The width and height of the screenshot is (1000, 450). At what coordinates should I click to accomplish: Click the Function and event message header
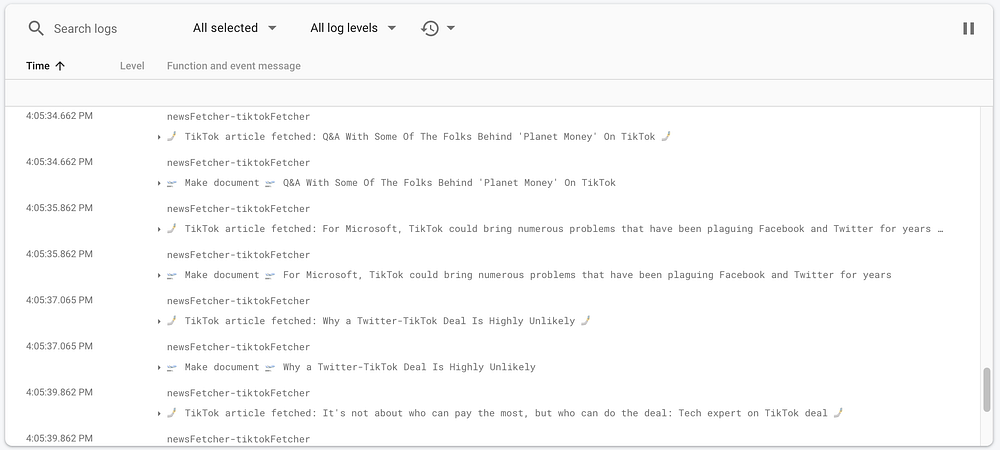pos(233,66)
